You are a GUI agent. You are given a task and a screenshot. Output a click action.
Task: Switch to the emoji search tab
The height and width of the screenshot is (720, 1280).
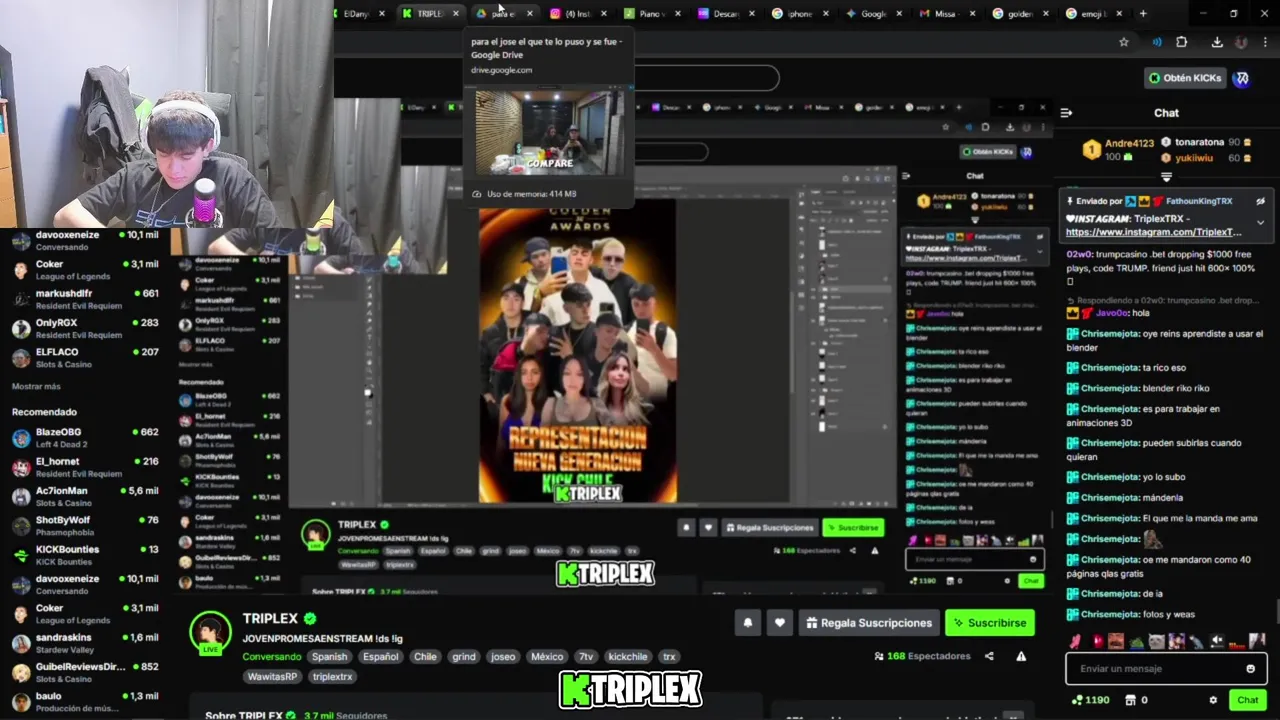[x=1094, y=13]
